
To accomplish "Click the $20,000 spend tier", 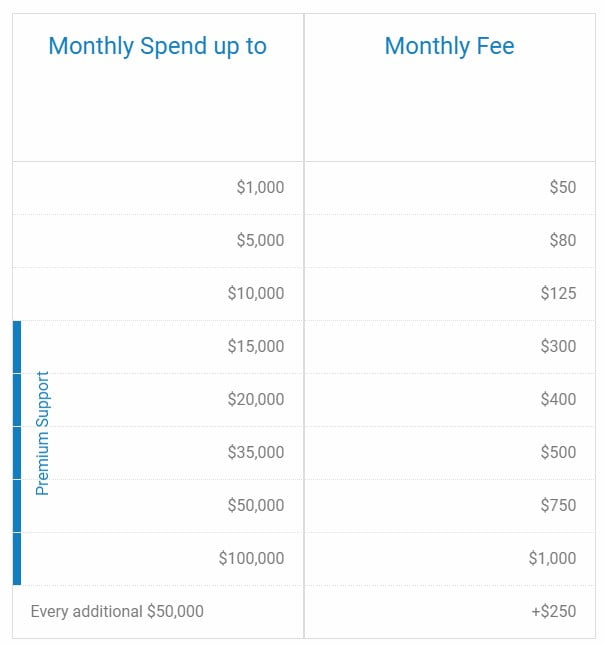I will coord(256,399).
